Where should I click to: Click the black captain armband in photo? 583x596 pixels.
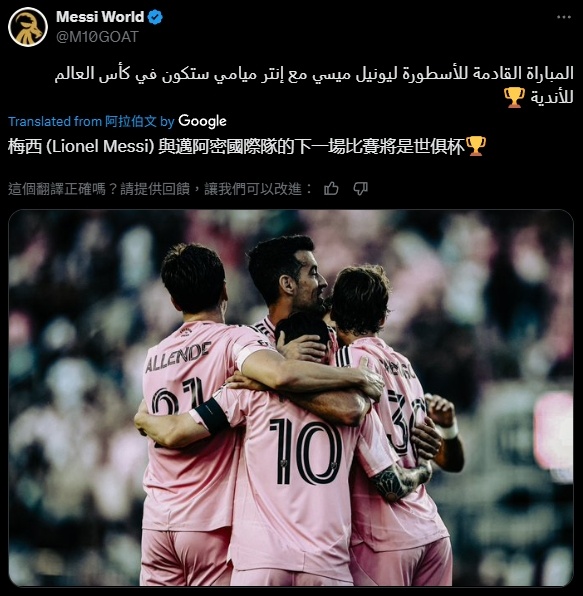211,415
